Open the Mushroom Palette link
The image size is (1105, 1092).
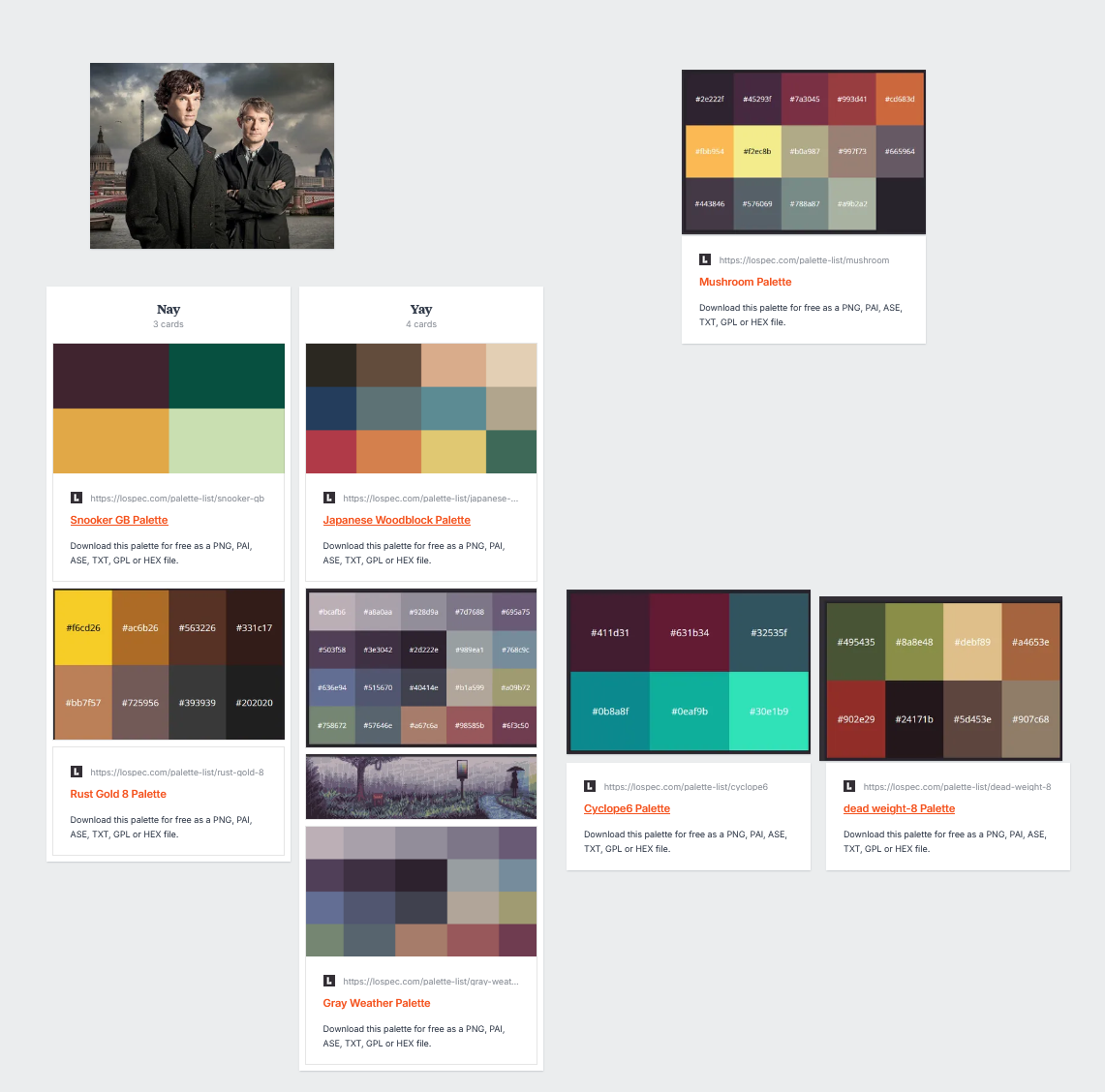coord(745,282)
